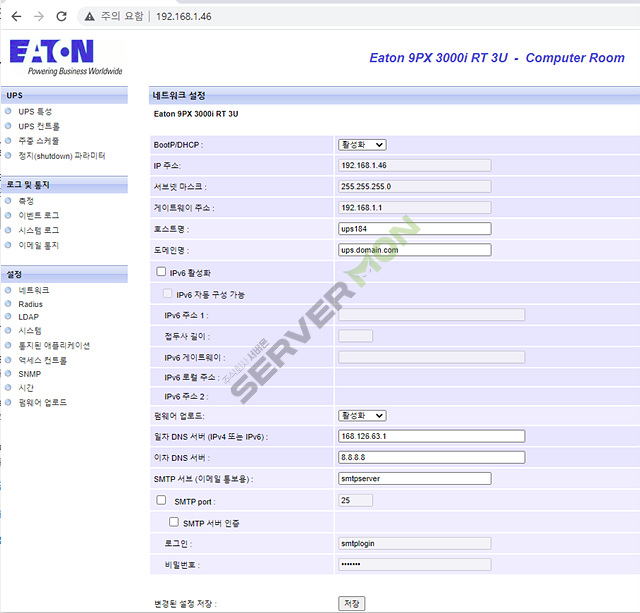The image size is (640, 613).
Task: Focus the 도메인명 field with ups.domain.com
Action: point(415,250)
